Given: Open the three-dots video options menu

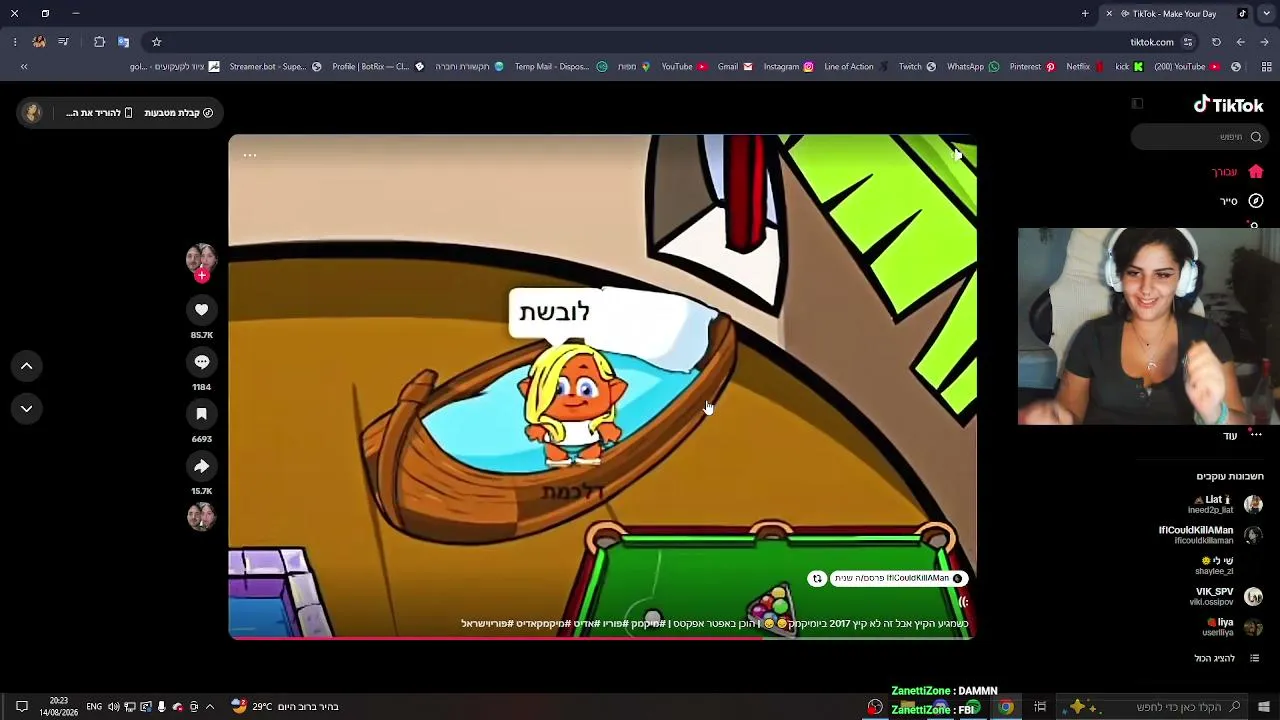Looking at the screenshot, I should [250, 155].
